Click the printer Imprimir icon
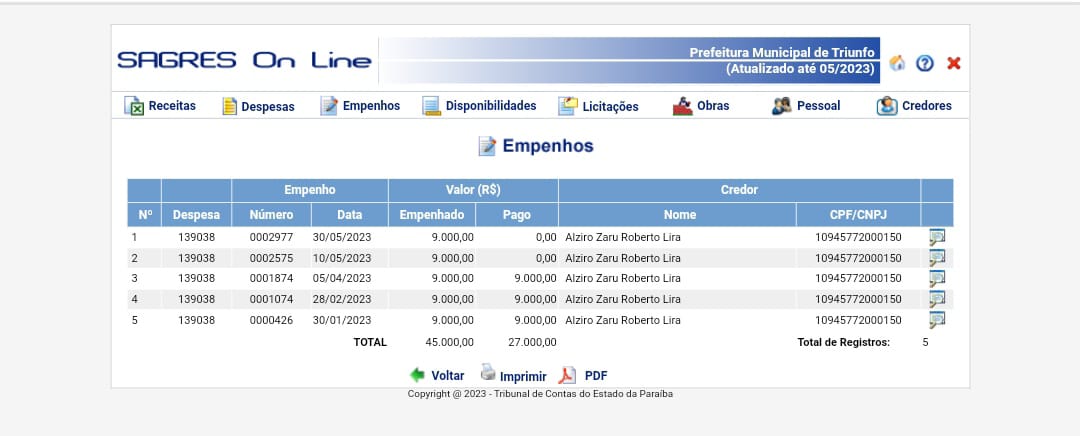This screenshot has width=1080, height=436. [488, 374]
